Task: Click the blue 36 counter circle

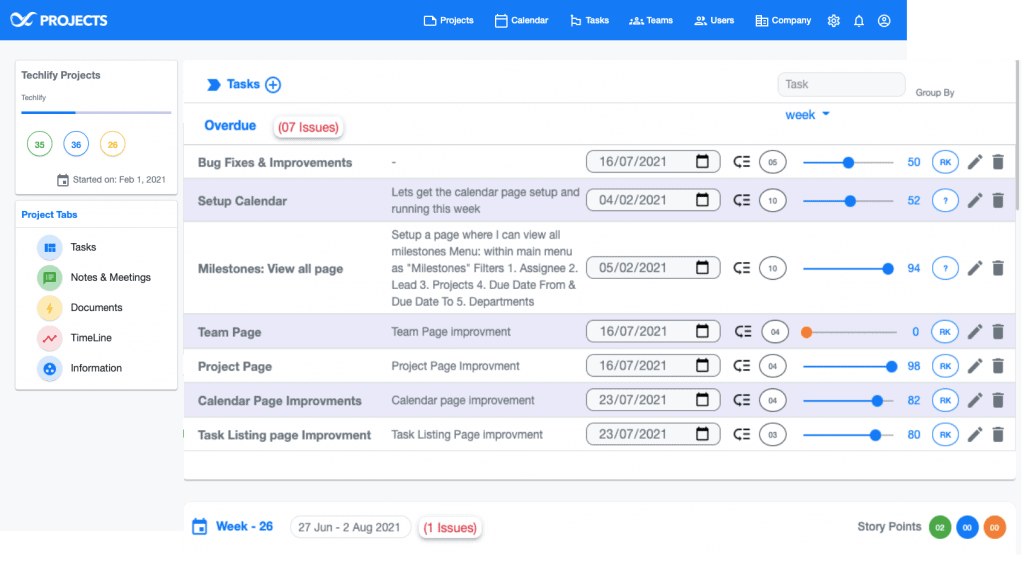Action: point(76,144)
